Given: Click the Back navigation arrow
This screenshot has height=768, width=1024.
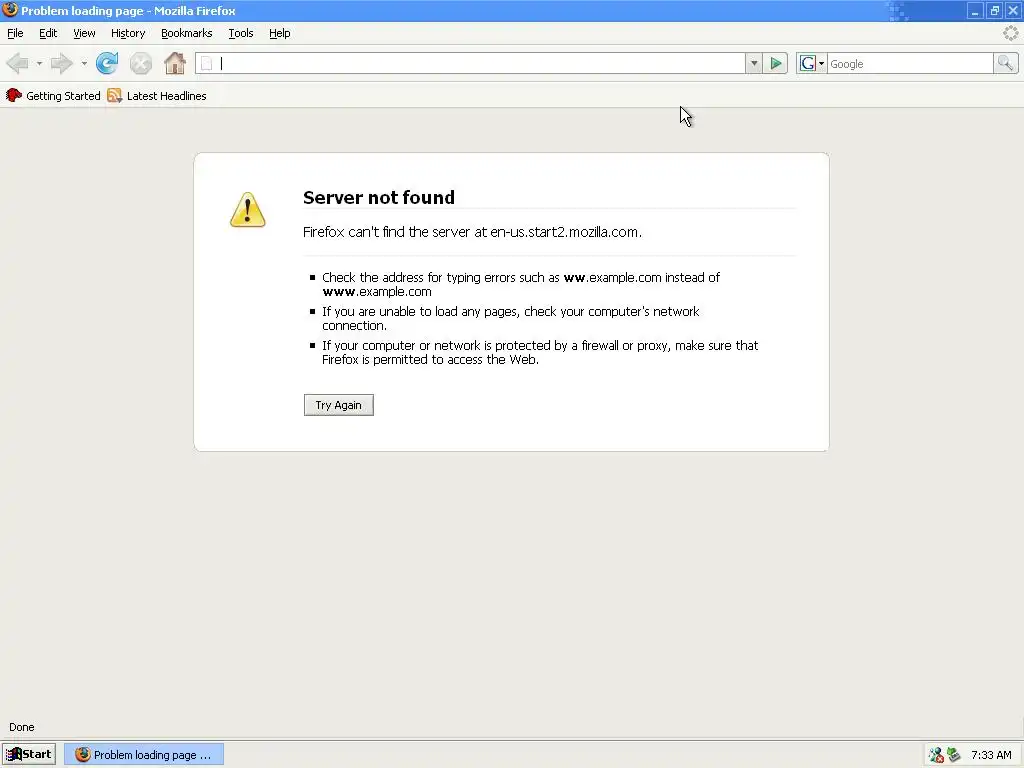Looking at the screenshot, I should coord(18,63).
